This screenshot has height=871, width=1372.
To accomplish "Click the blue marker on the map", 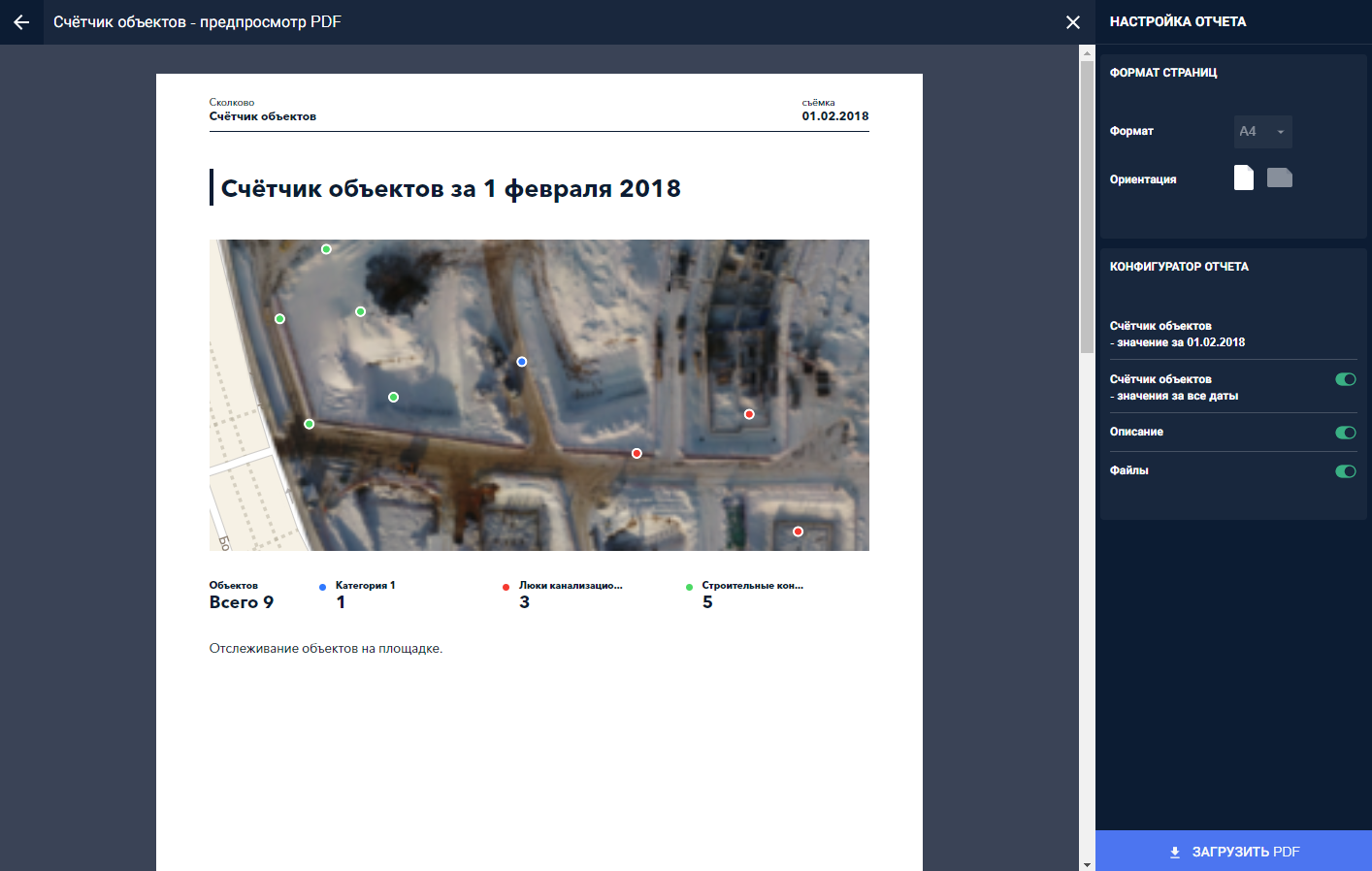I will point(522,362).
